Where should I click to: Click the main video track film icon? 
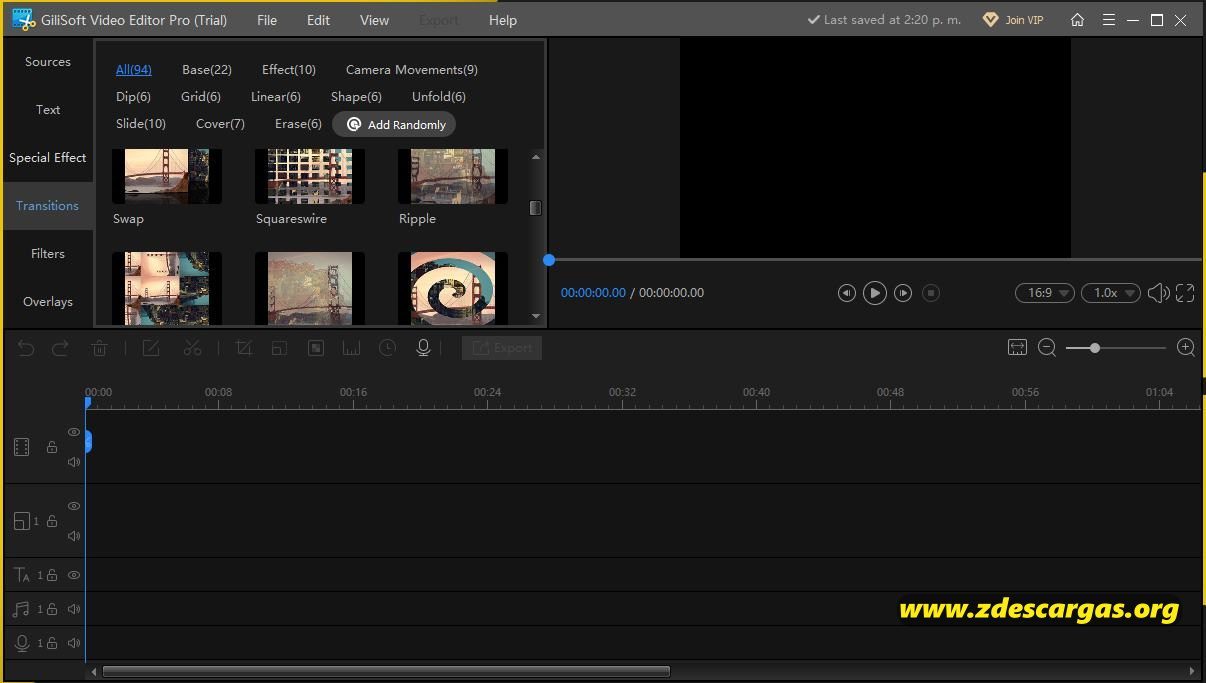coord(22,447)
